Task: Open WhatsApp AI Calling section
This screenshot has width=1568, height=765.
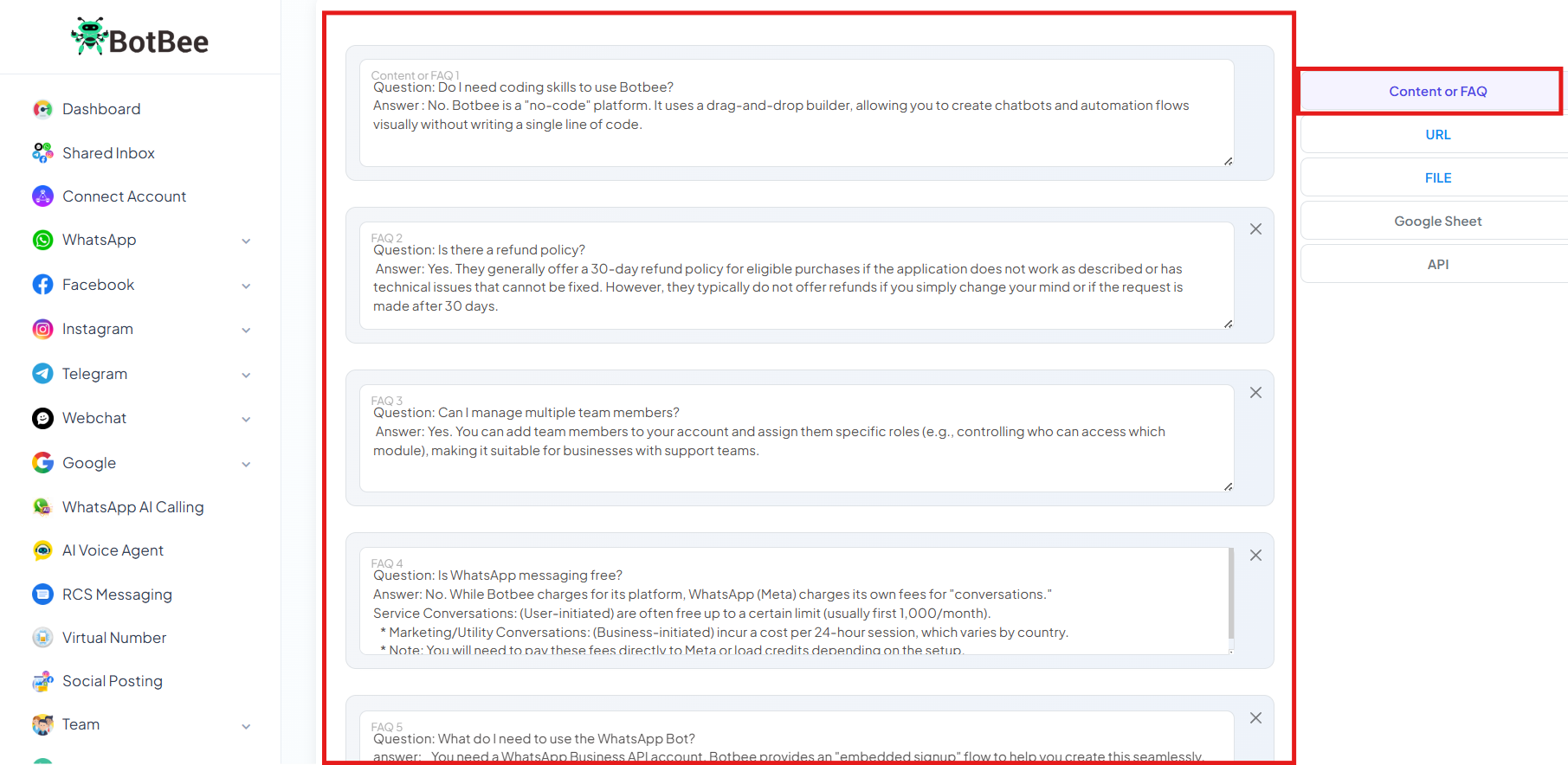Action: point(133,507)
